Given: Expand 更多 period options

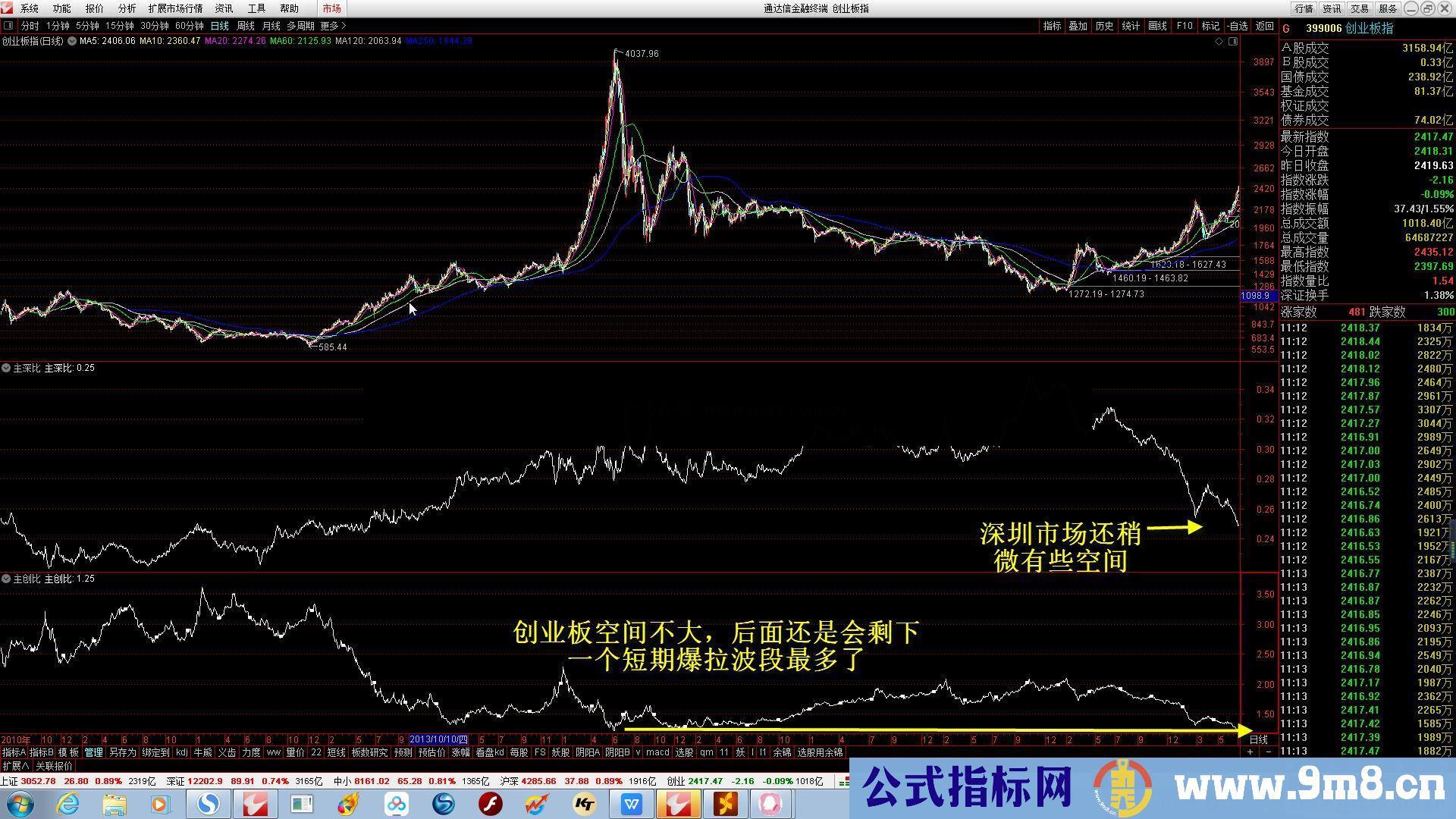Looking at the screenshot, I should [334, 26].
